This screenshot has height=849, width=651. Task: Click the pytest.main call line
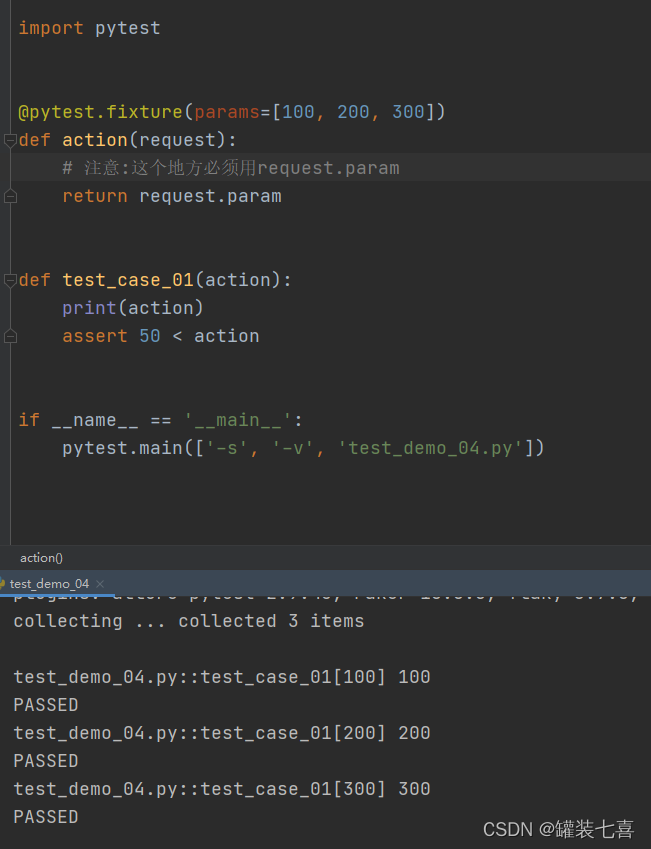tap(303, 448)
